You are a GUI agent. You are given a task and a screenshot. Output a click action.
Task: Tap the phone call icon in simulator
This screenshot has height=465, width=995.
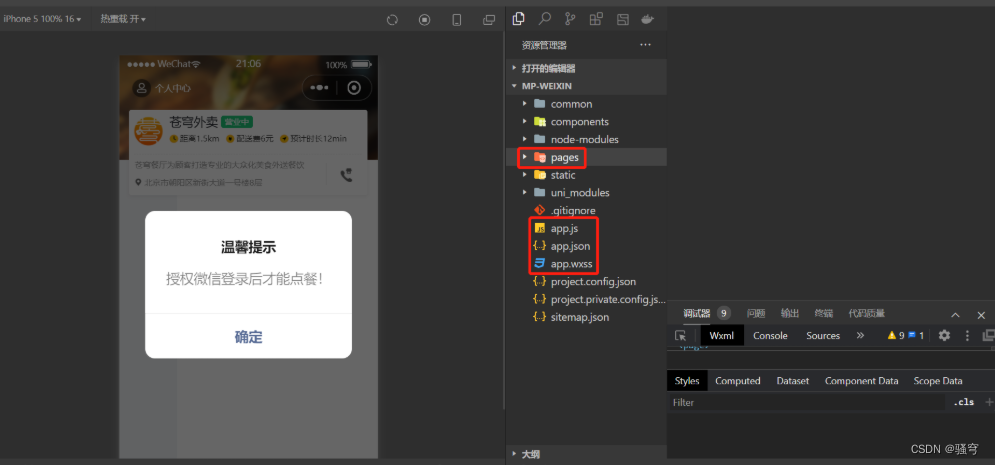coord(346,175)
